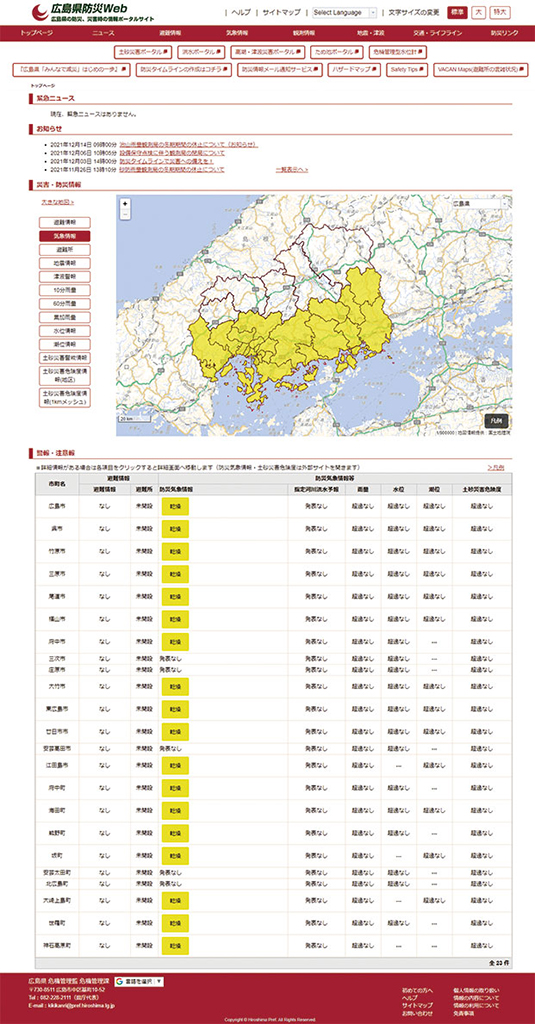Open the ハザードマップ button

(353, 70)
